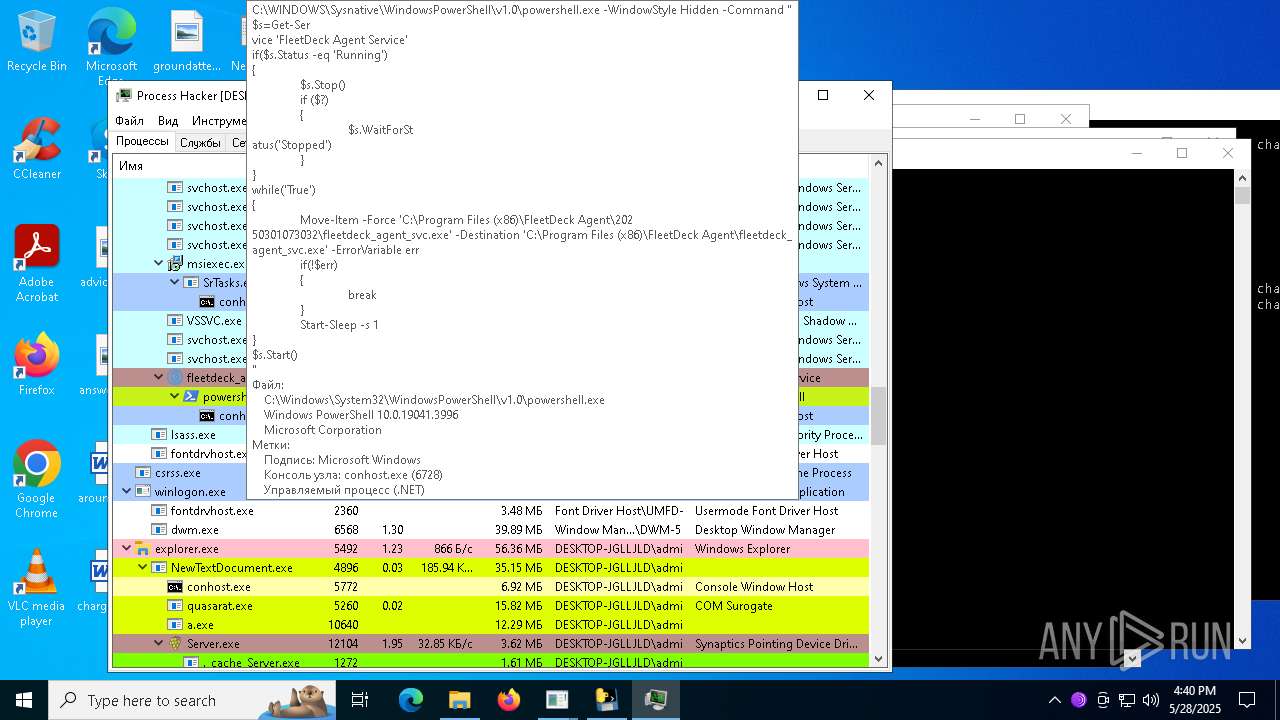Viewport: 1280px width, 720px height.
Task: Click PID 5492 of explorer.exe
Action: click(x=346, y=549)
